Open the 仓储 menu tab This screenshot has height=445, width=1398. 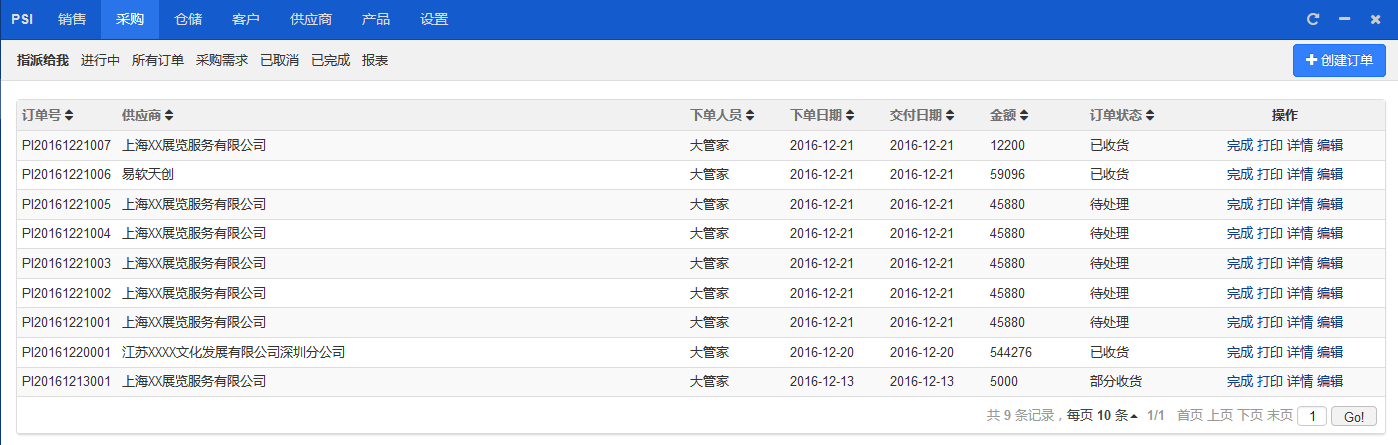[188, 19]
